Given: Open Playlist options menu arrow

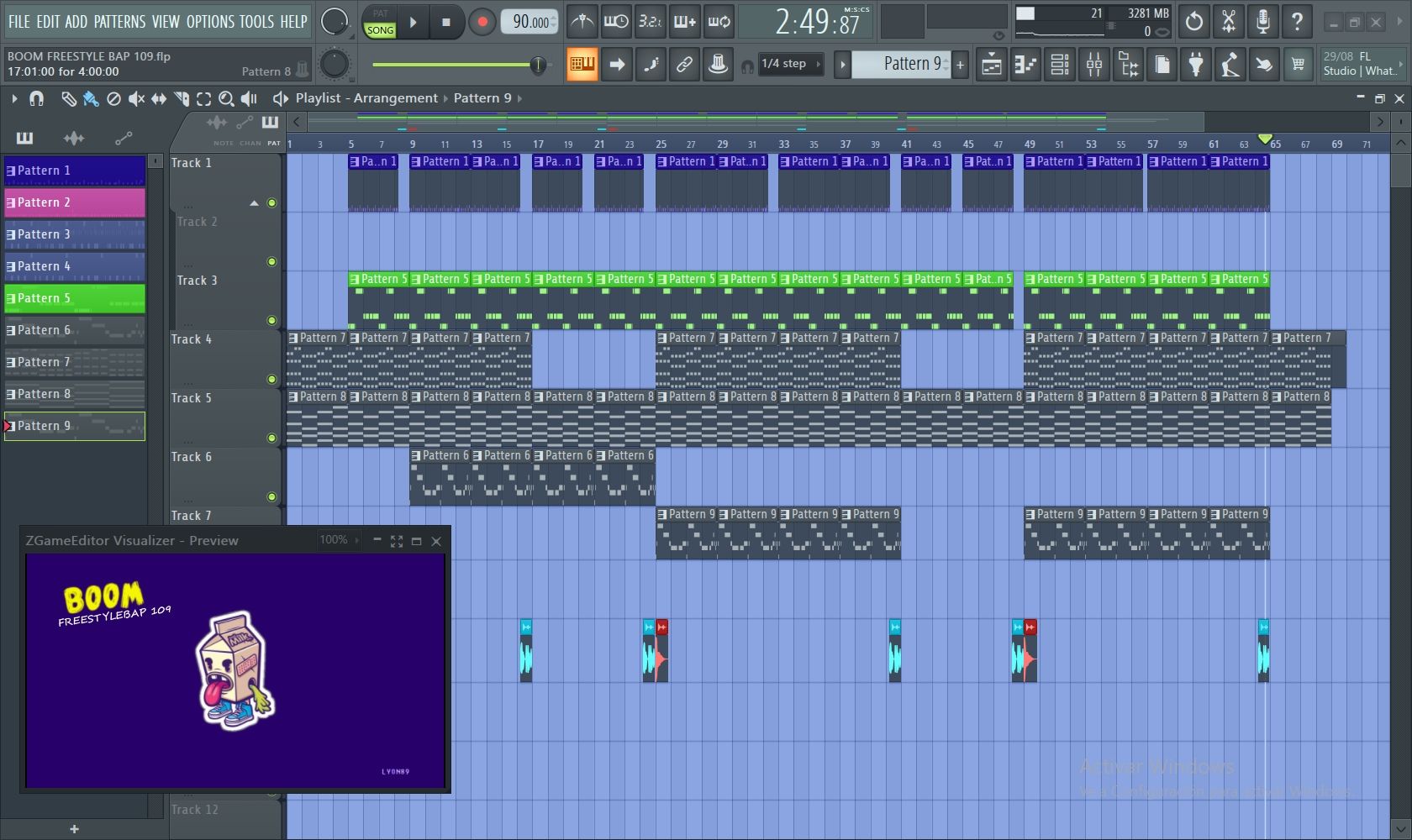Looking at the screenshot, I should [x=14, y=98].
